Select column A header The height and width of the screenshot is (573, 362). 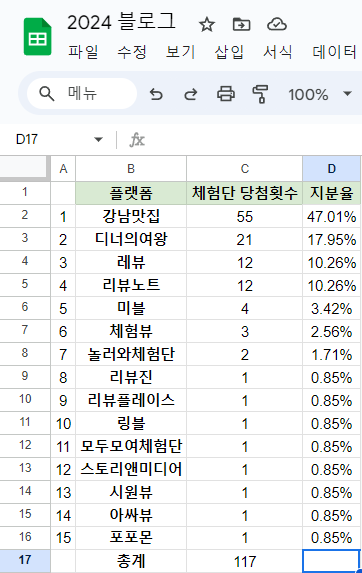(63, 168)
